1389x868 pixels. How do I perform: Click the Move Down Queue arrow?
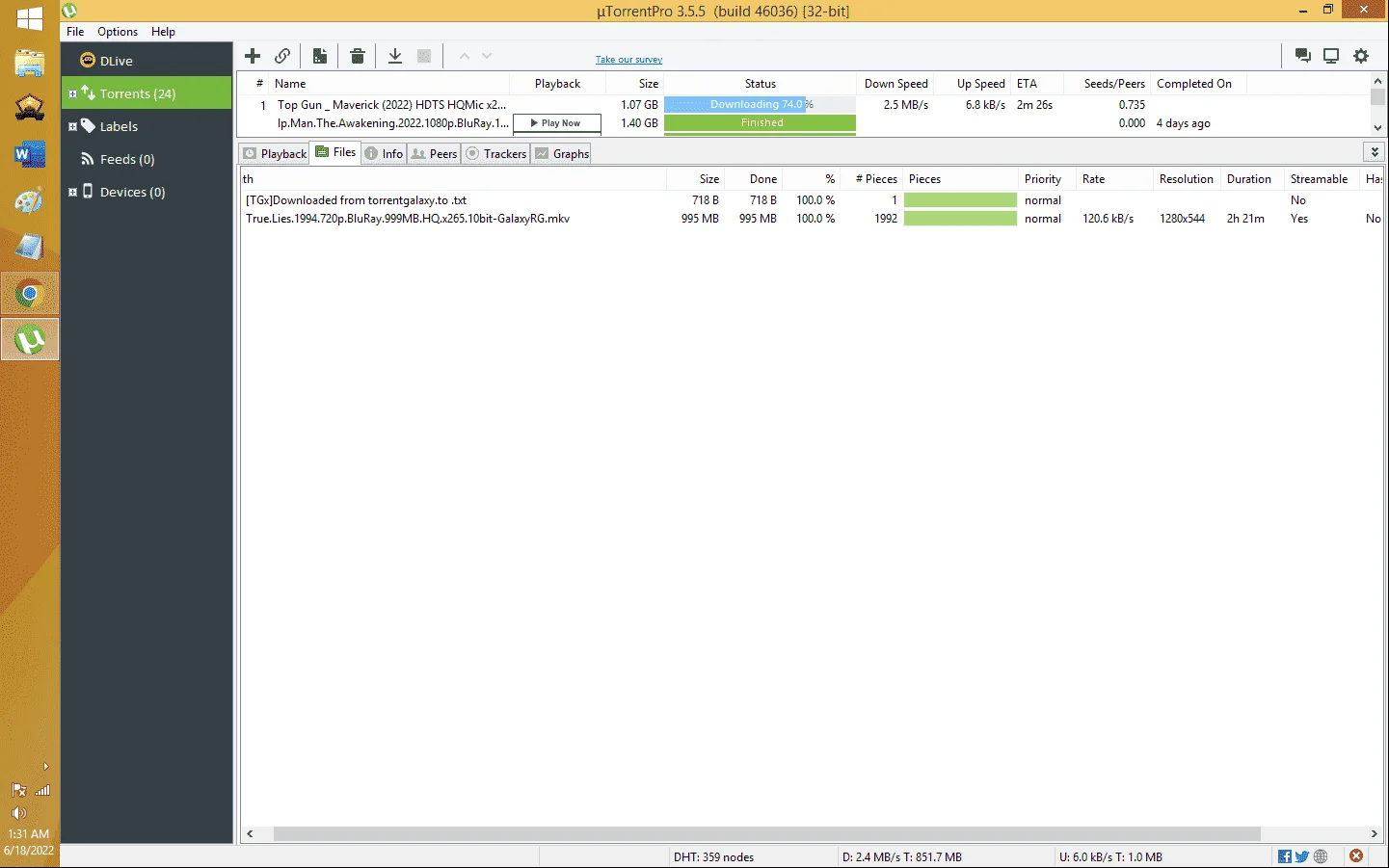pos(487,56)
